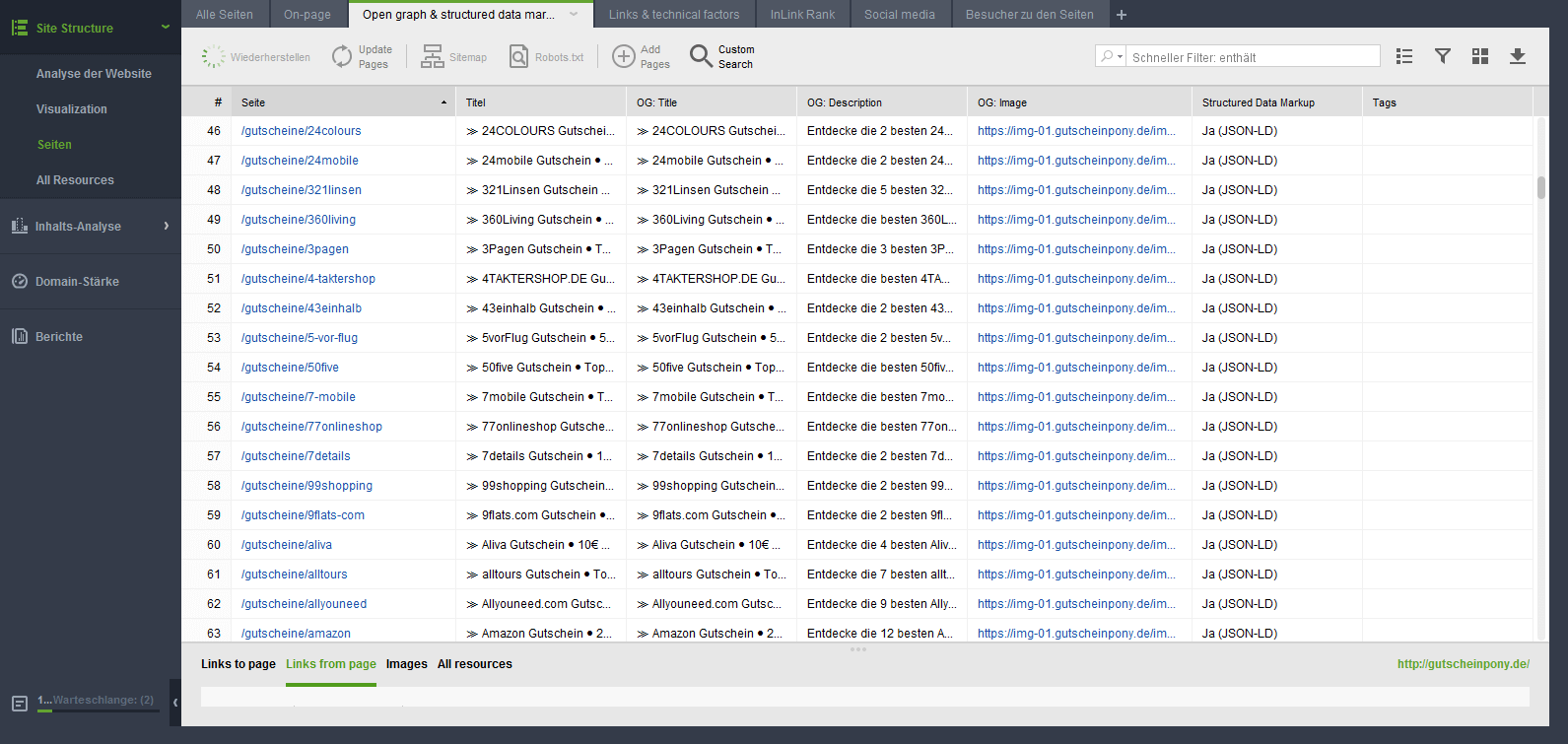Open the Sitemap tool

(x=433, y=57)
